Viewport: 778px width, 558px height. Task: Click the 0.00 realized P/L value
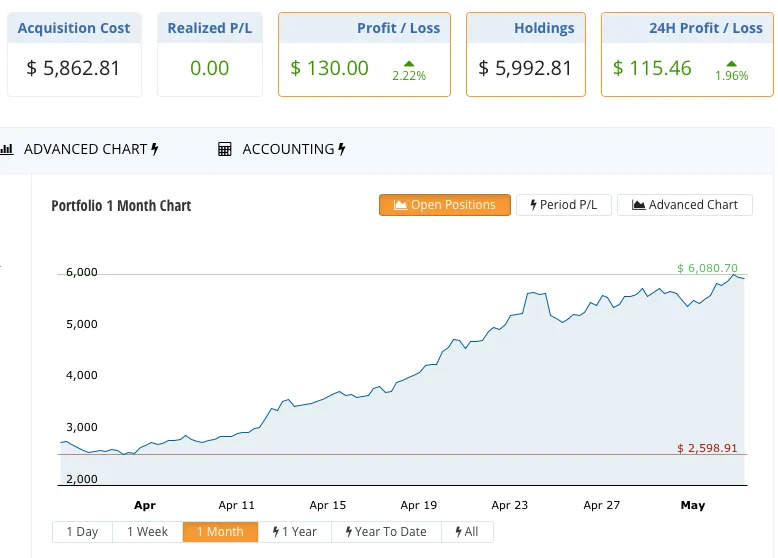(x=209, y=68)
